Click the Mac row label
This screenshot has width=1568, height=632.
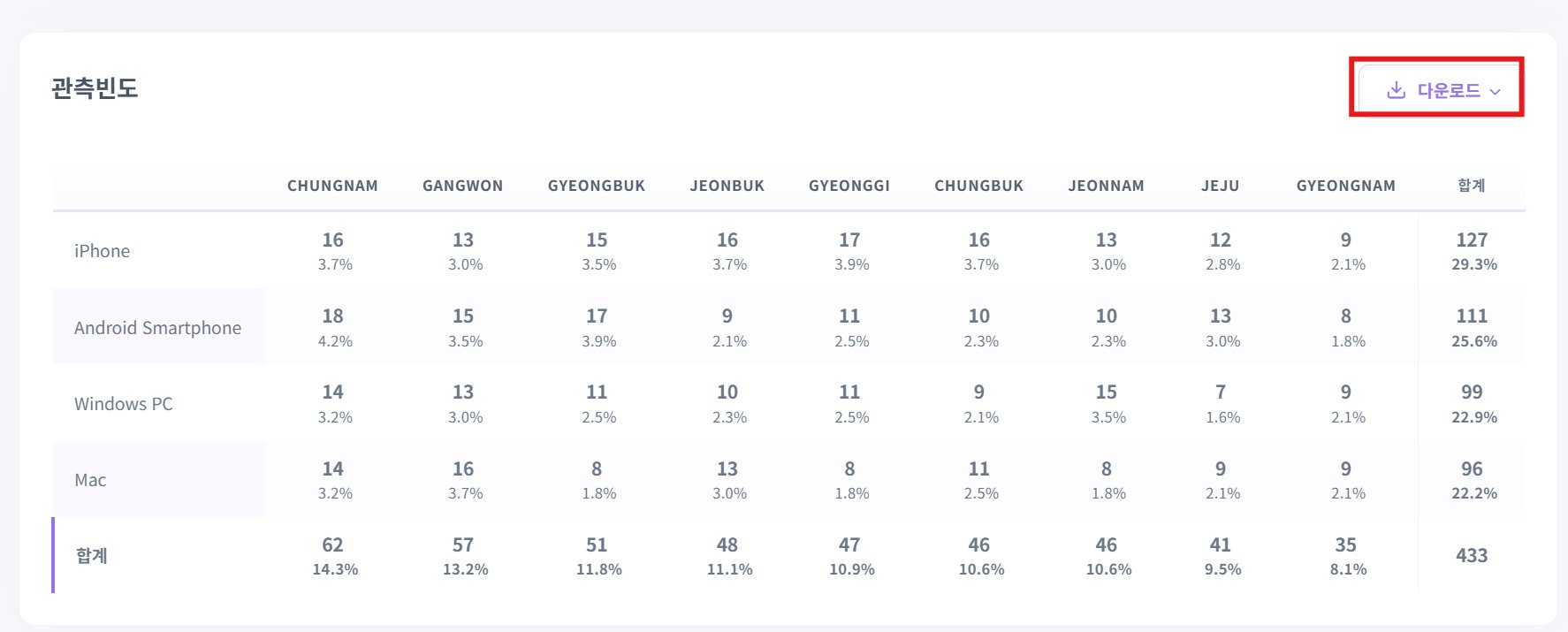tap(90, 480)
